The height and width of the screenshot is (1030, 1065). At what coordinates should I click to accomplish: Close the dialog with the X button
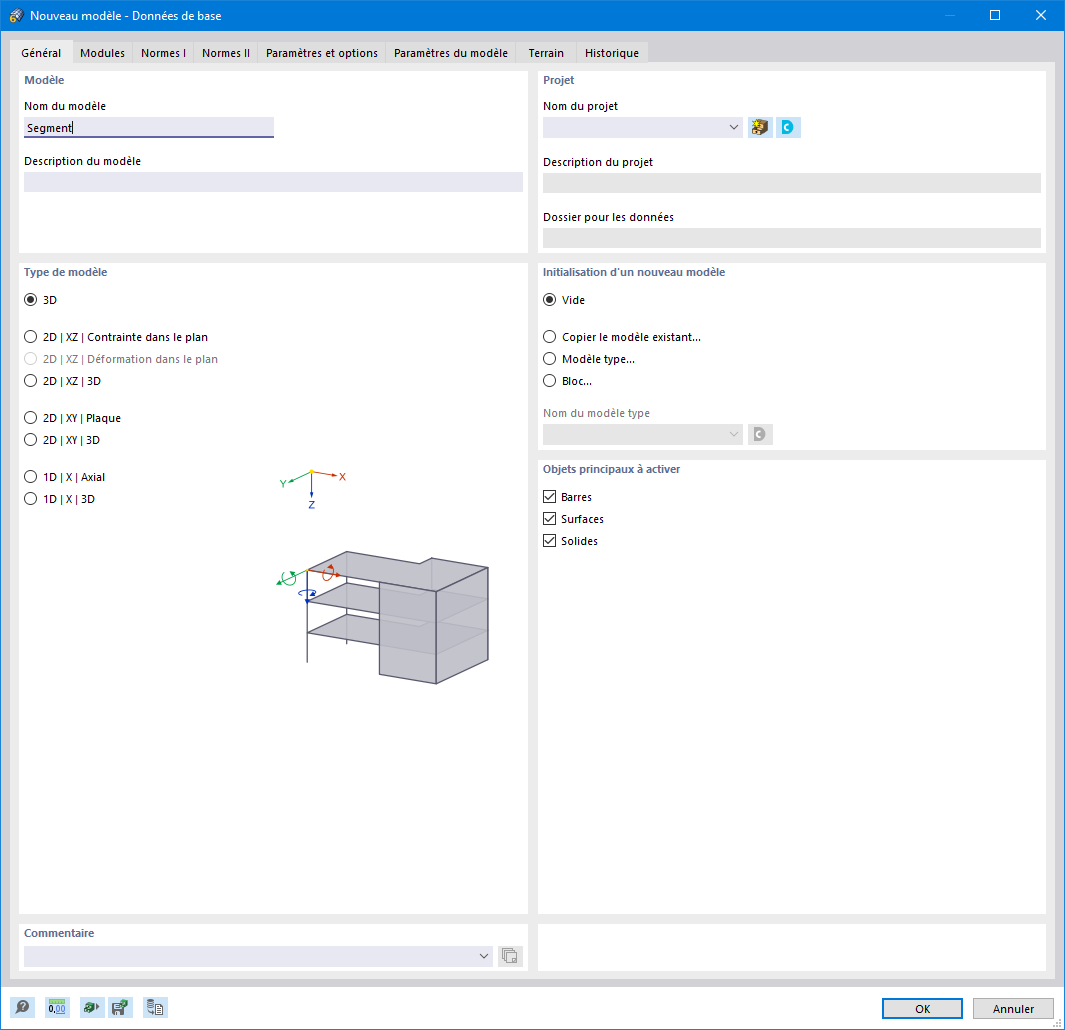[1041, 15]
